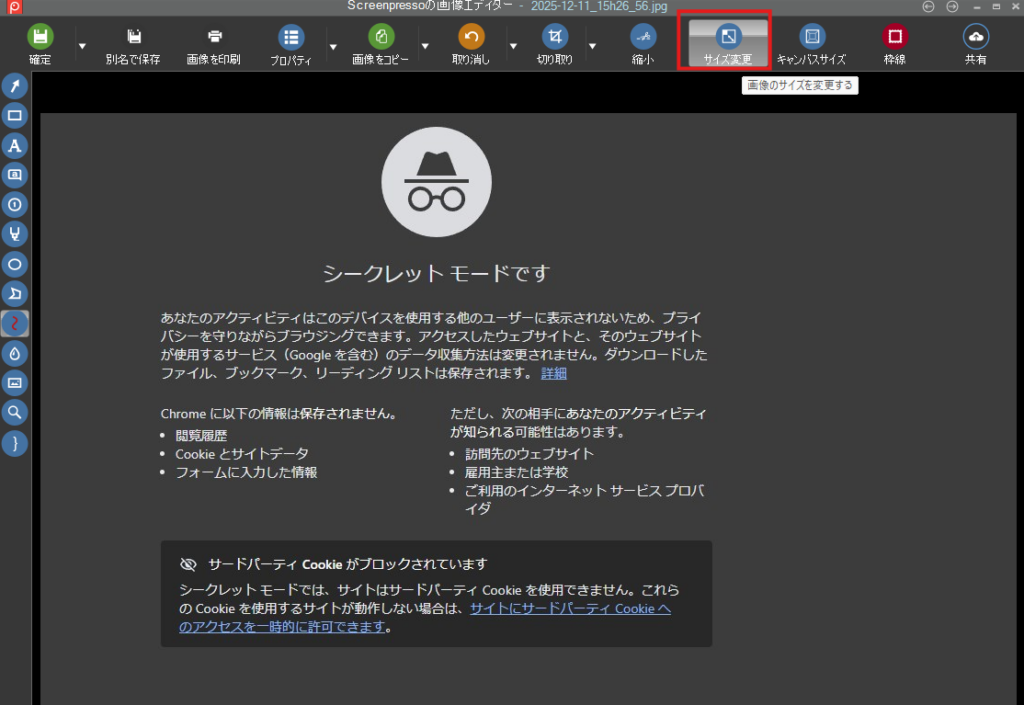1024x705 pixels.
Task: Click the サイズ変更 resize toolbar button
Action: [x=727, y=44]
